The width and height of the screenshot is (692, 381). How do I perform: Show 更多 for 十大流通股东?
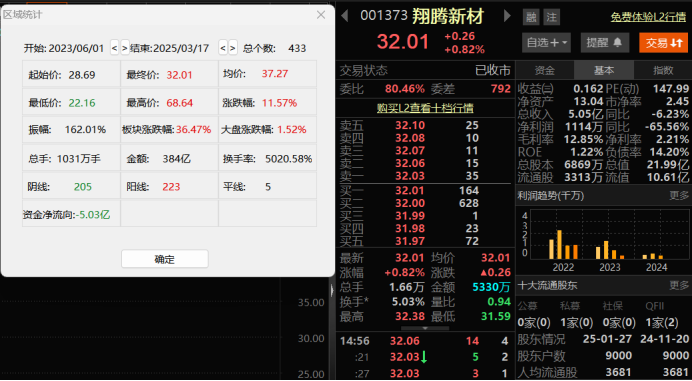tap(678, 286)
